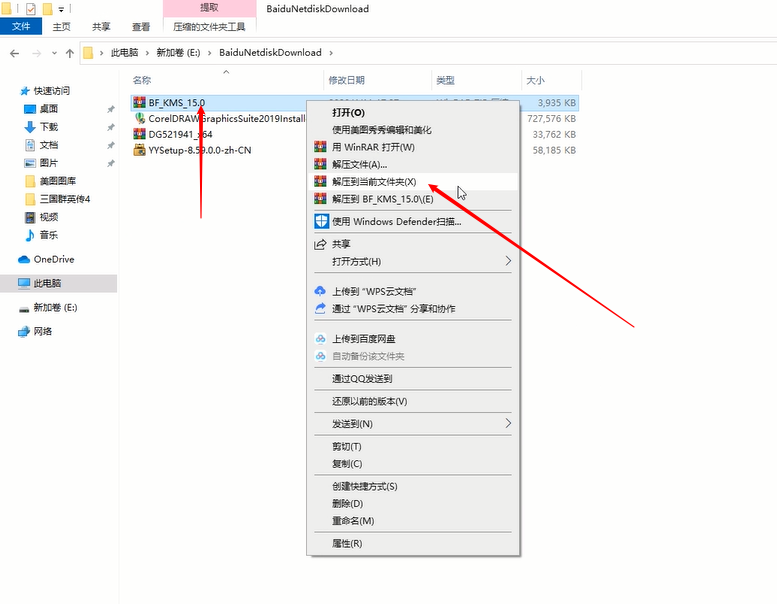Click the quick access properties checkmark icon
The width and height of the screenshot is (777, 604).
click(31, 8)
